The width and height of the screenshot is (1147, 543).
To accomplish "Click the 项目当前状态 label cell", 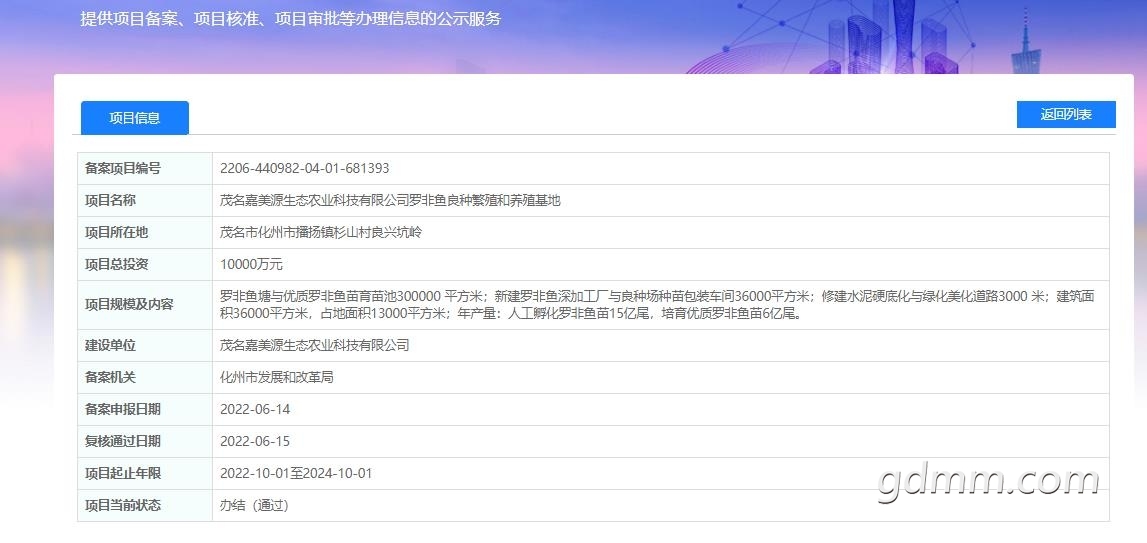I will click(145, 506).
